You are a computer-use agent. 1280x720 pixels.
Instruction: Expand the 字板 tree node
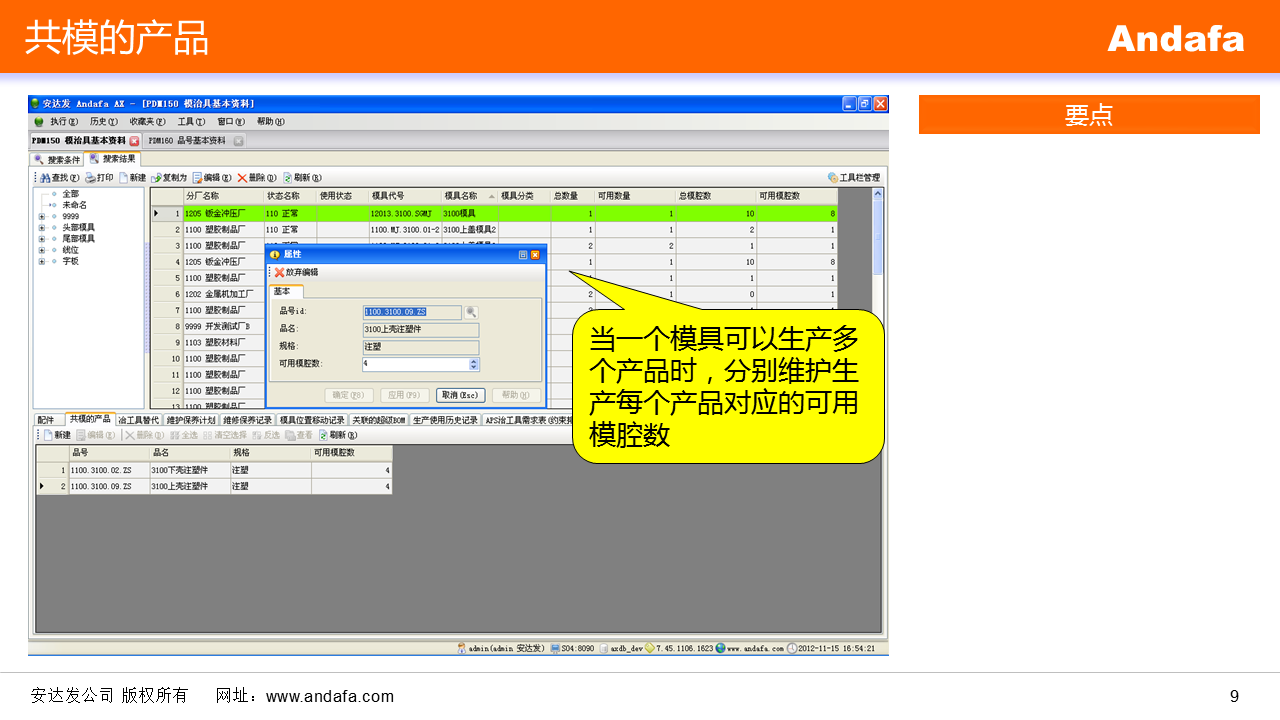point(42,261)
